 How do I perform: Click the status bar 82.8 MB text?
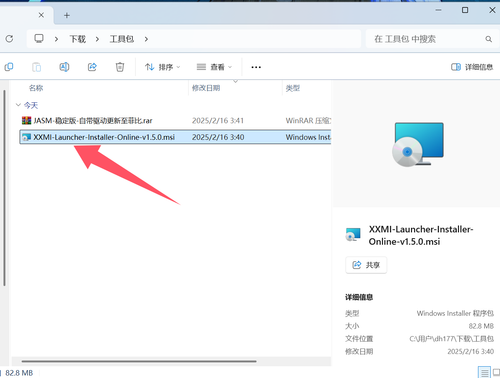pyautogui.click(x=19, y=373)
